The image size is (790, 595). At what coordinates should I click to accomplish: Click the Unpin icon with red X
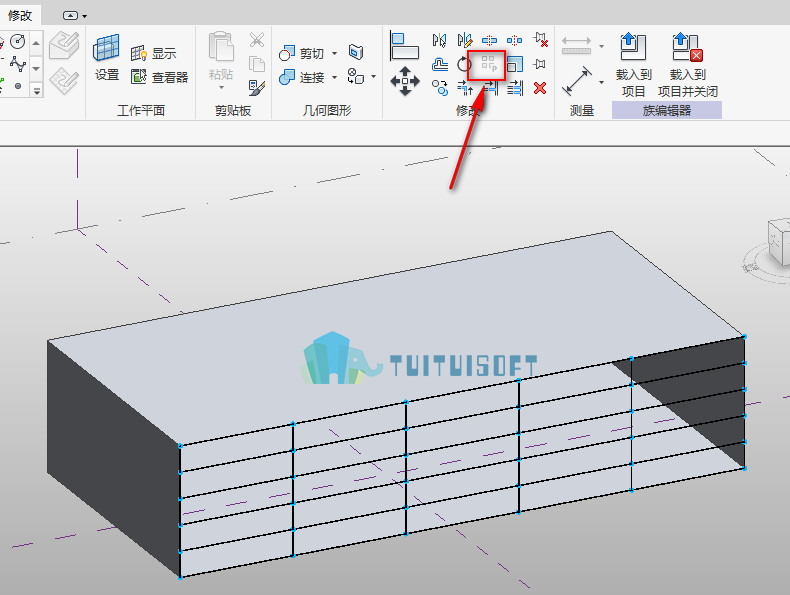tap(540, 40)
